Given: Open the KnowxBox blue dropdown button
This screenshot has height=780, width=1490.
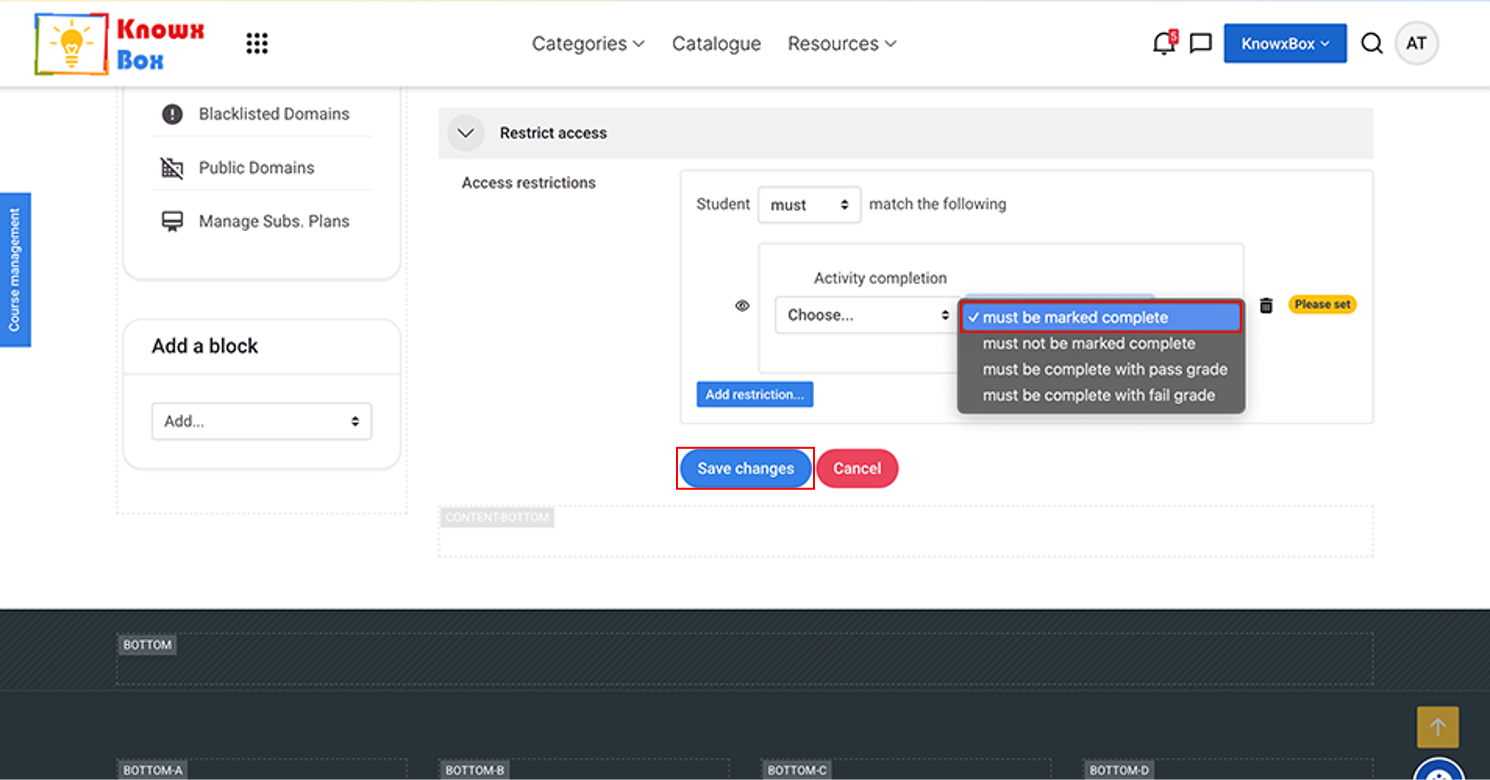Looking at the screenshot, I should coord(1285,44).
